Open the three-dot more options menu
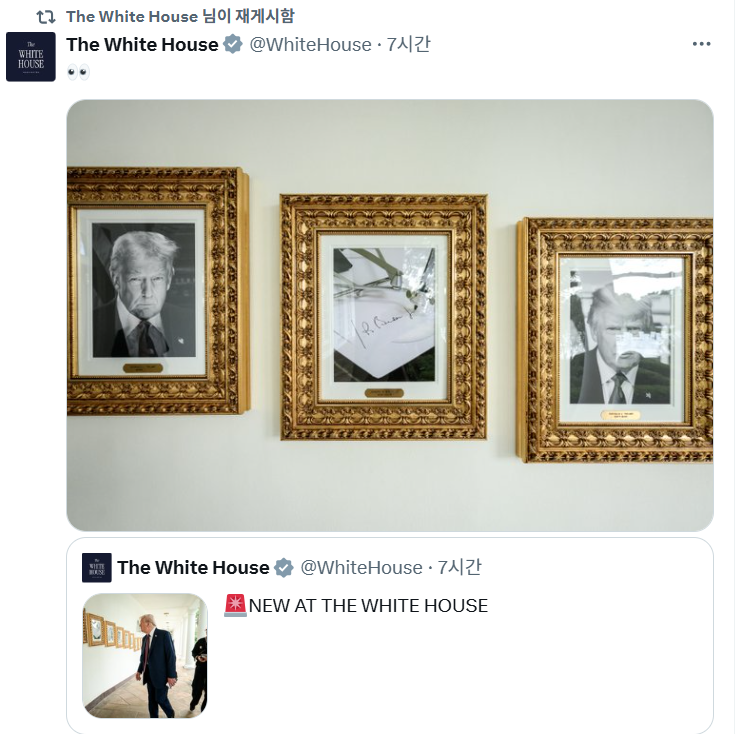The image size is (738, 734). [x=701, y=44]
